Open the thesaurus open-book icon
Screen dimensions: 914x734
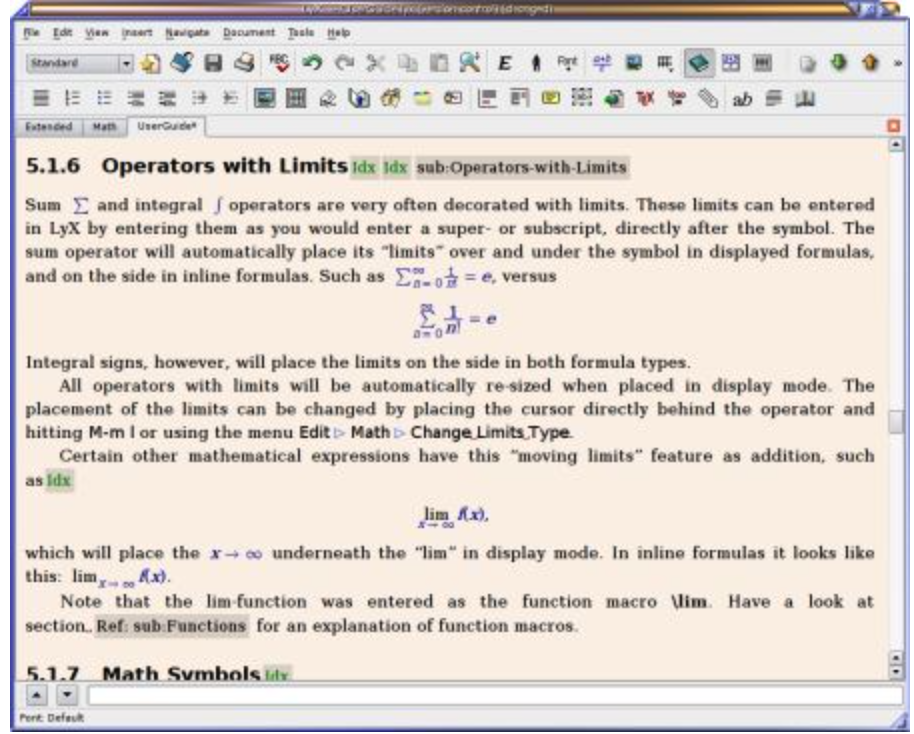coord(804,98)
